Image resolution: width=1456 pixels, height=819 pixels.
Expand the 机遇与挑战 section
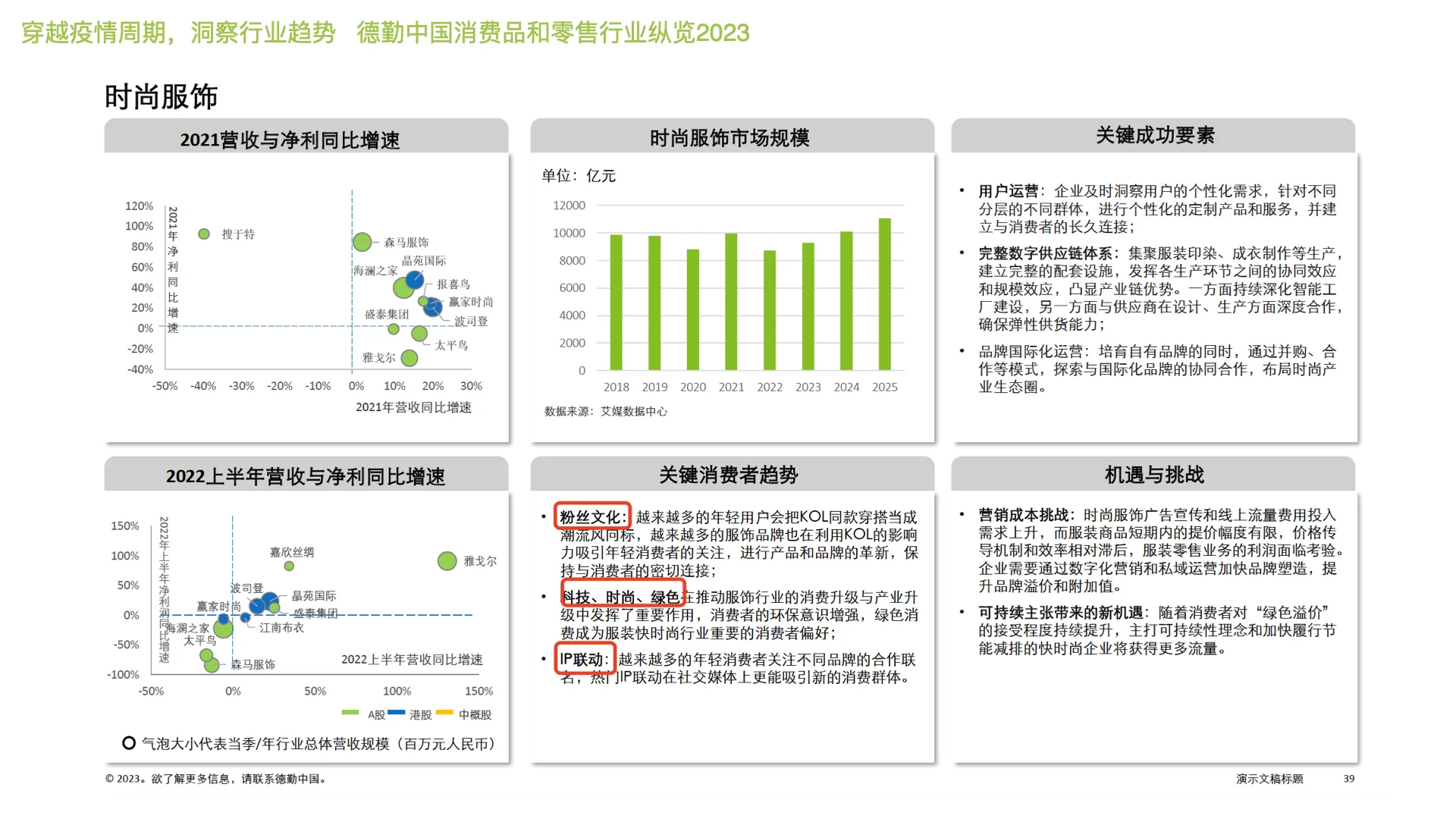(1153, 473)
